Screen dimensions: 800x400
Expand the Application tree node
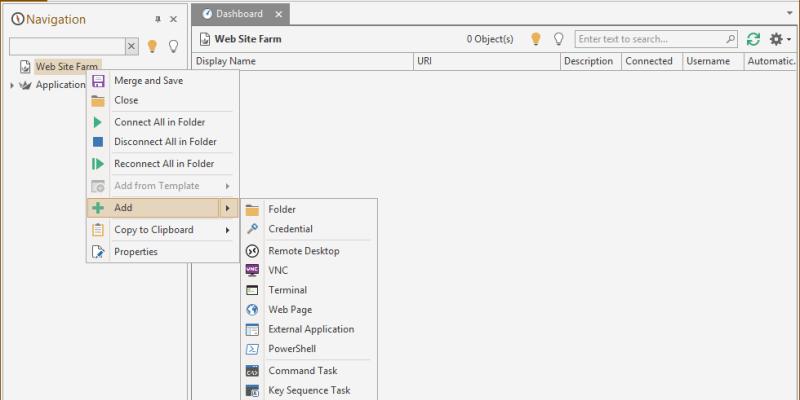[12, 85]
